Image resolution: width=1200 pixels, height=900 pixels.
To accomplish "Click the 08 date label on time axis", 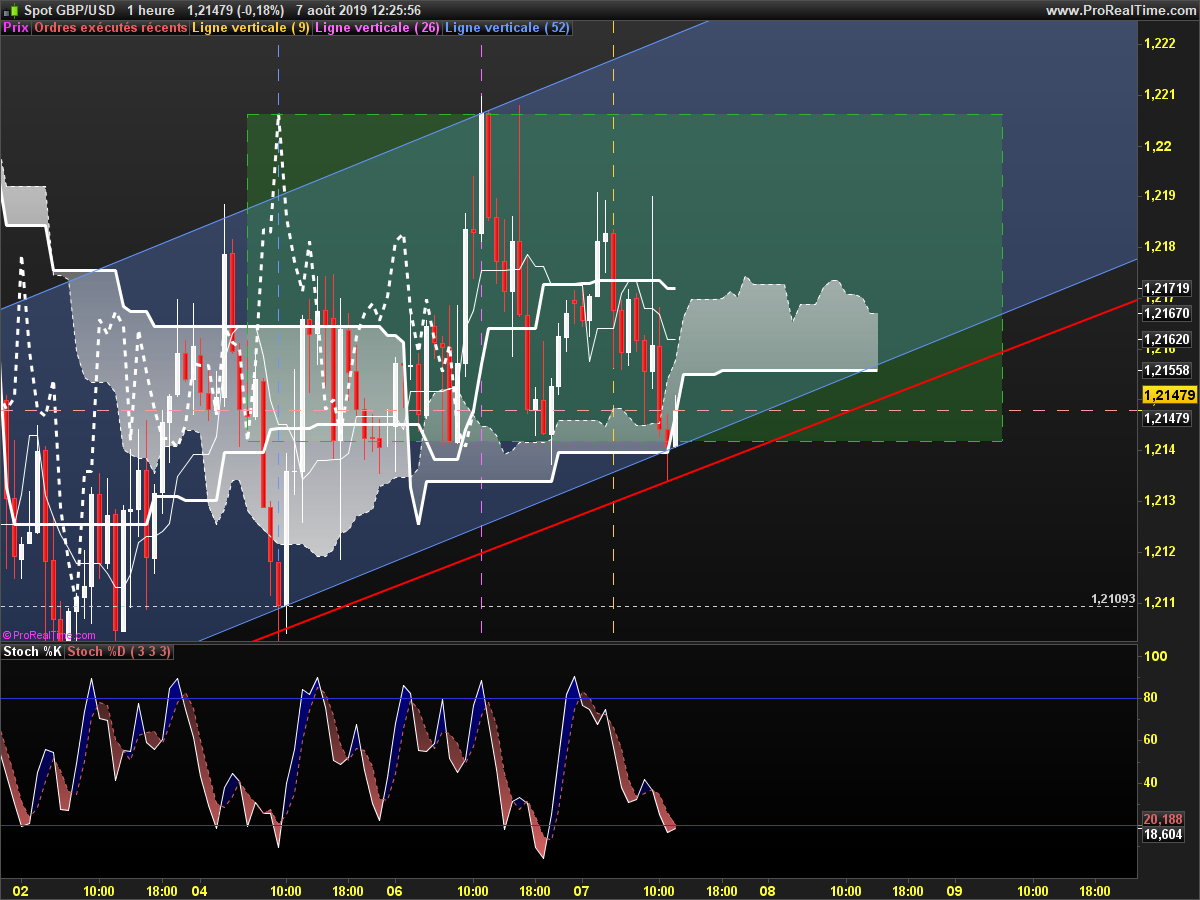I will click(767, 890).
